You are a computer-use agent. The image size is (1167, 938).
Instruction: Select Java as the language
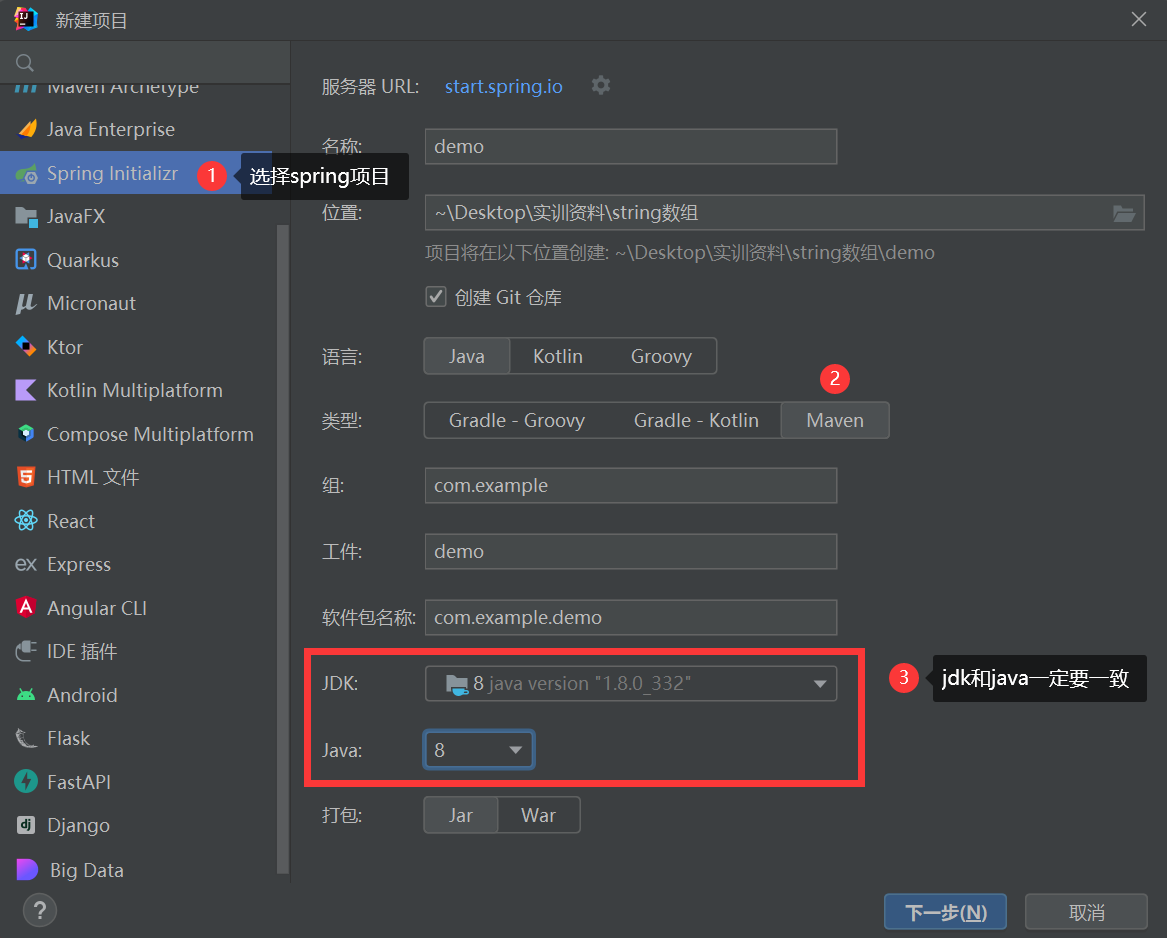coord(467,356)
